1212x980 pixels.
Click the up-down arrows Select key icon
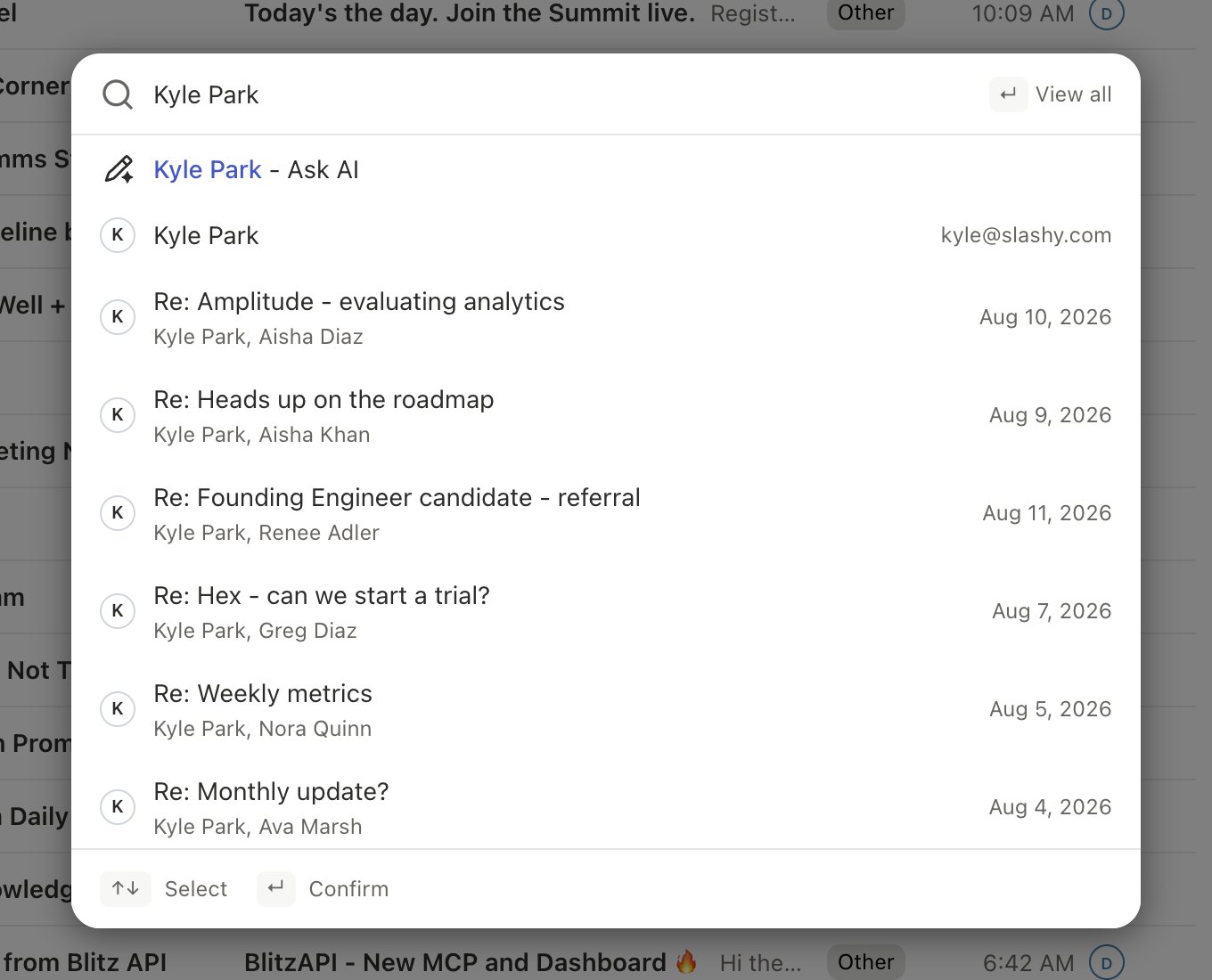pyautogui.click(x=126, y=888)
